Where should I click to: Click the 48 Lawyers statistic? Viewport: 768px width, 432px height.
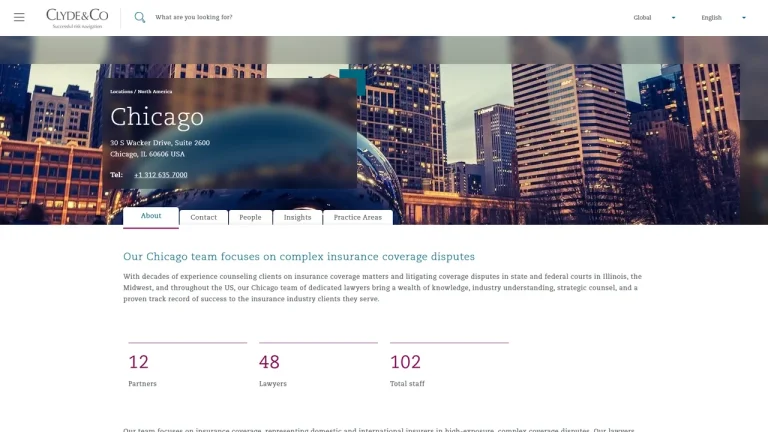pos(318,365)
